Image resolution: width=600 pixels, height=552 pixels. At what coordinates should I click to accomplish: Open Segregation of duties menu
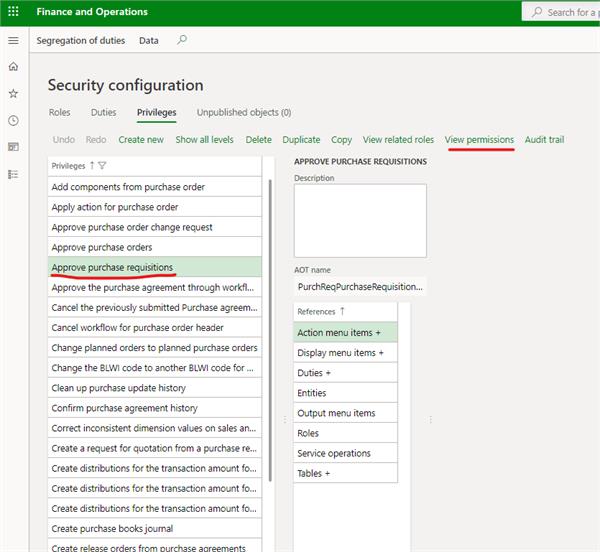81,41
